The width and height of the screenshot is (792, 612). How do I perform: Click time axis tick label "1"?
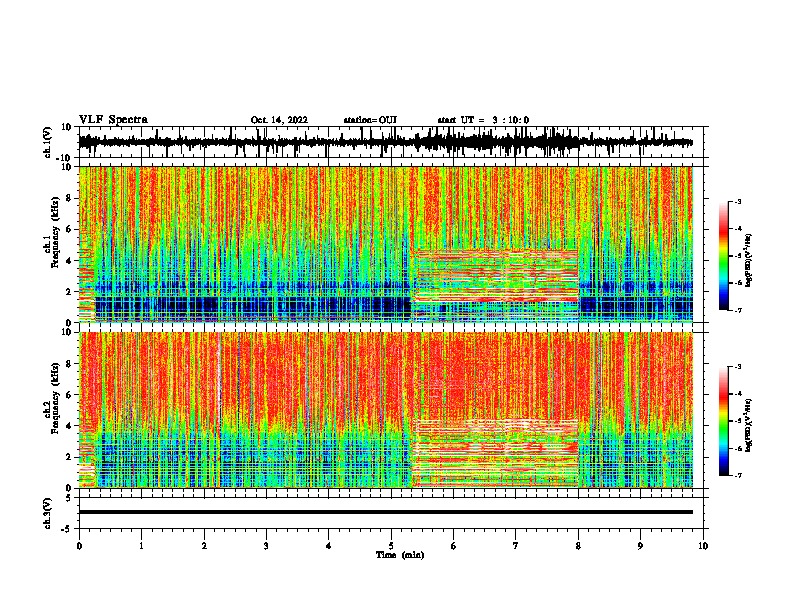141,546
